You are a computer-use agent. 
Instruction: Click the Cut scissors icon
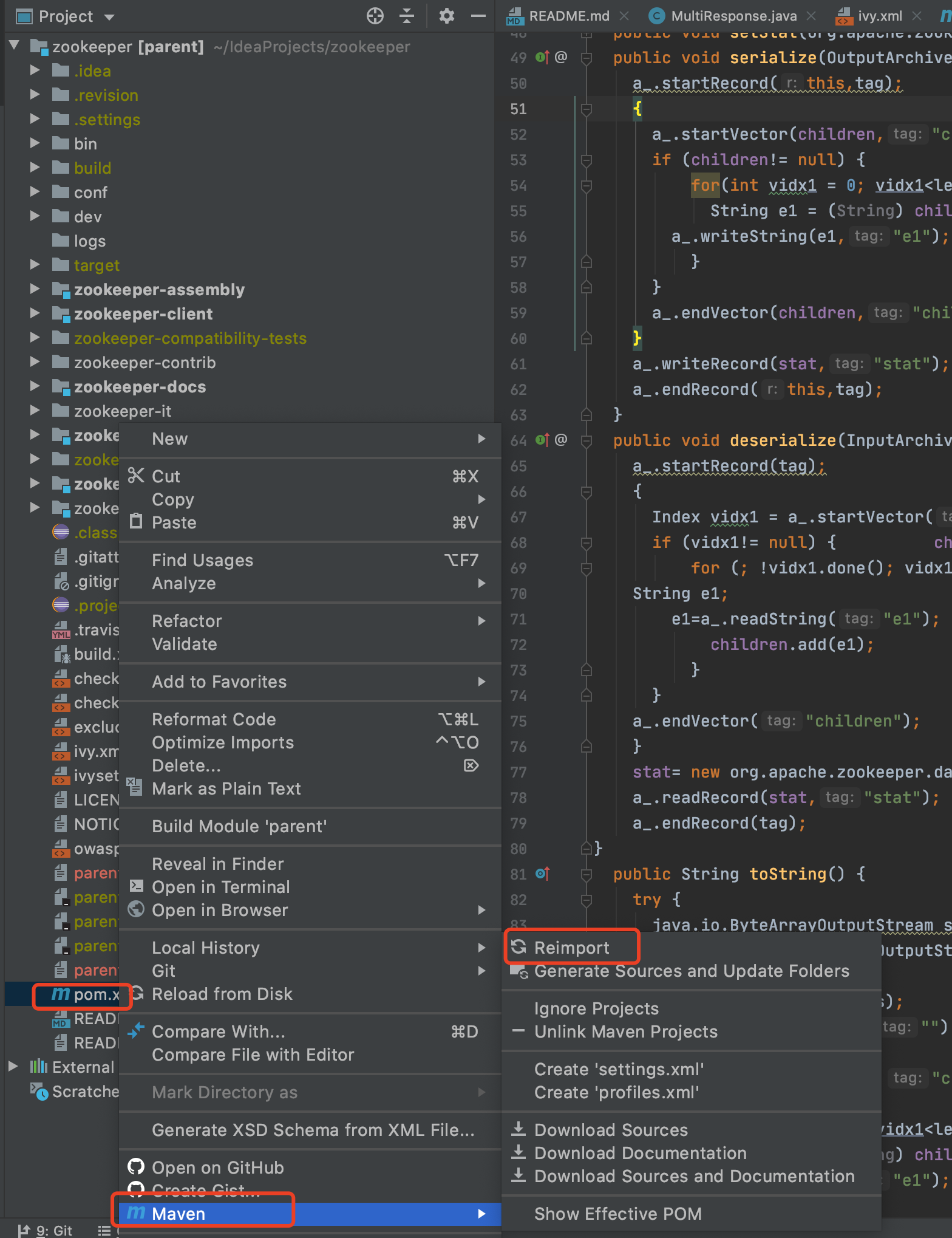point(136,476)
